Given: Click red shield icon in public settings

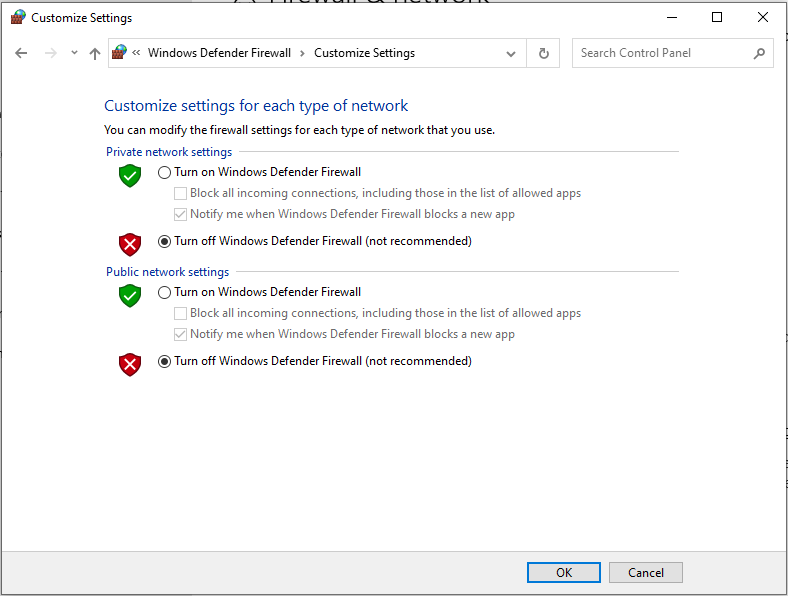Looking at the screenshot, I should click(130, 365).
